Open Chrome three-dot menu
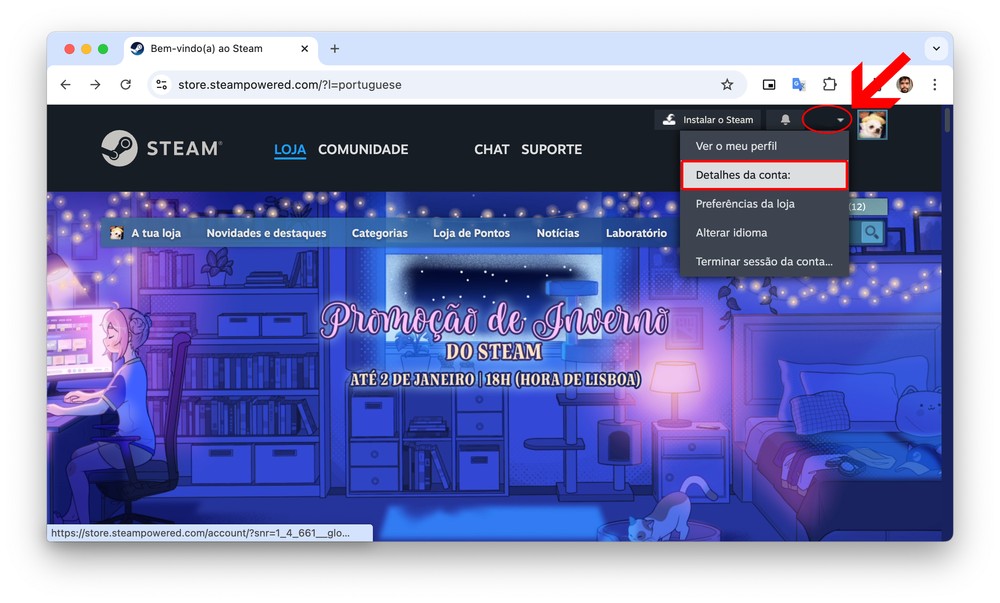Screen dimensions: 1000x603 [x=934, y=85]
